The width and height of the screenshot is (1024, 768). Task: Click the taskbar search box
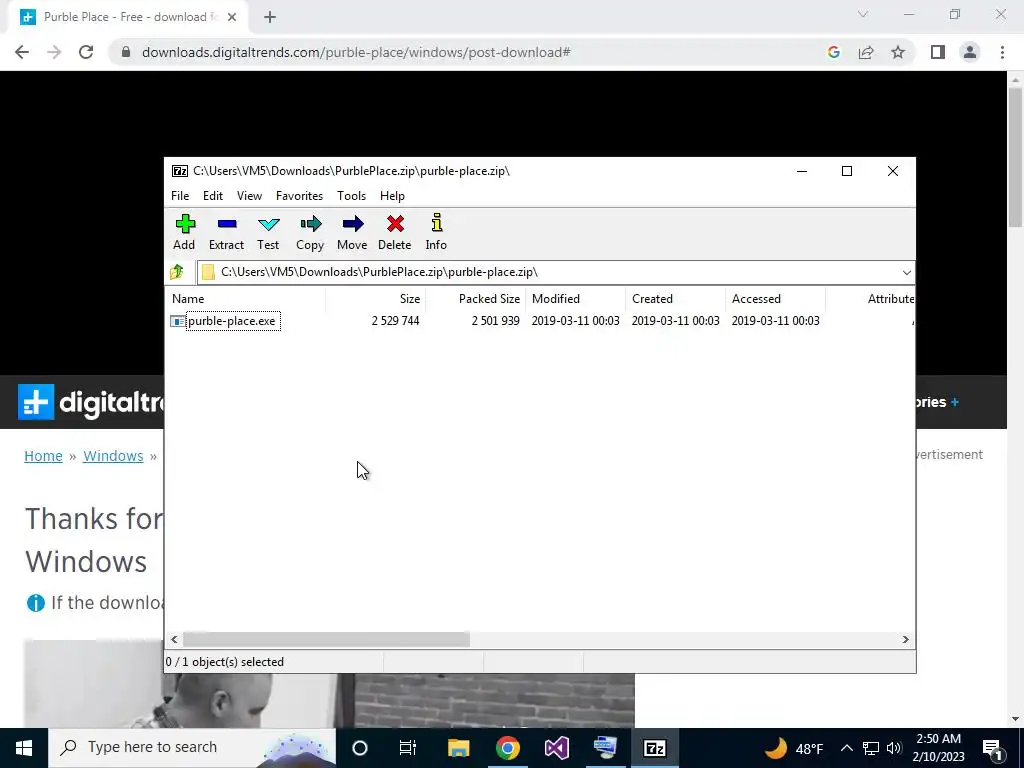[x=192, y=748]
